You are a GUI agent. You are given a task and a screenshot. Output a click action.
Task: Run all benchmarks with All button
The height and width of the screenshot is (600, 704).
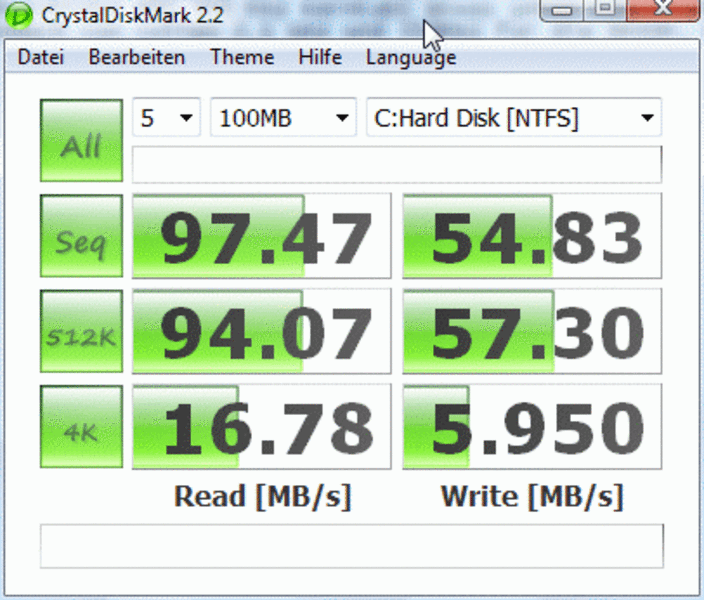[x=81, y=141]
